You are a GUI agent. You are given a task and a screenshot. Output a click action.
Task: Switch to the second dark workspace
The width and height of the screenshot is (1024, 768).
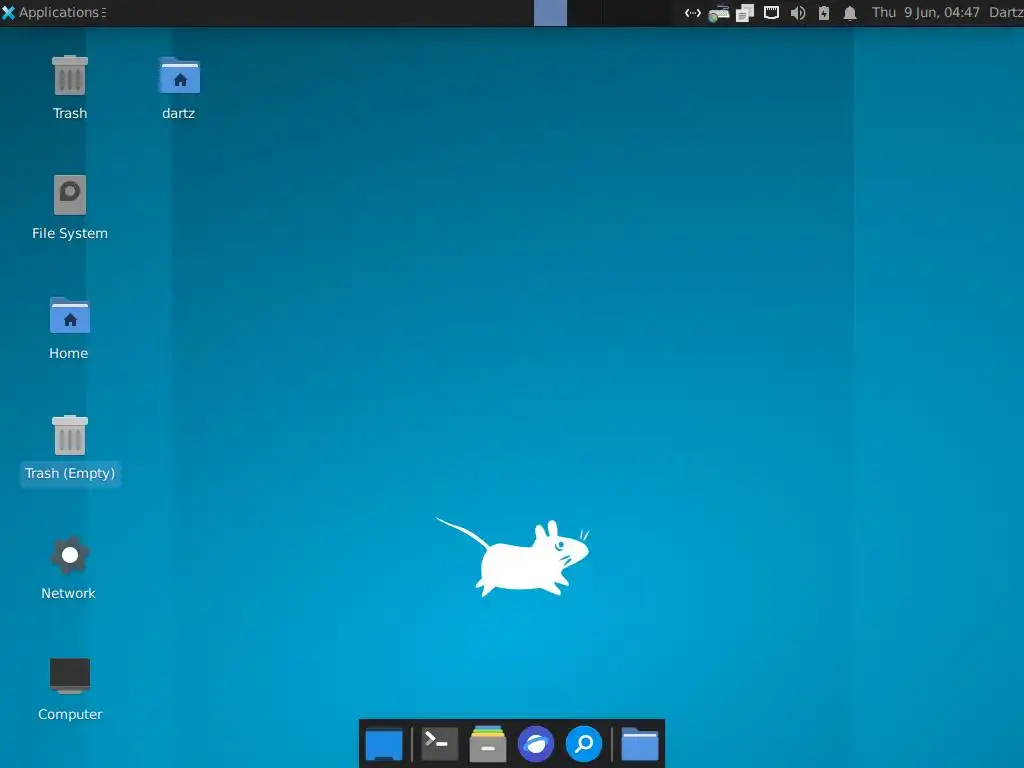(x=584, y=13)
